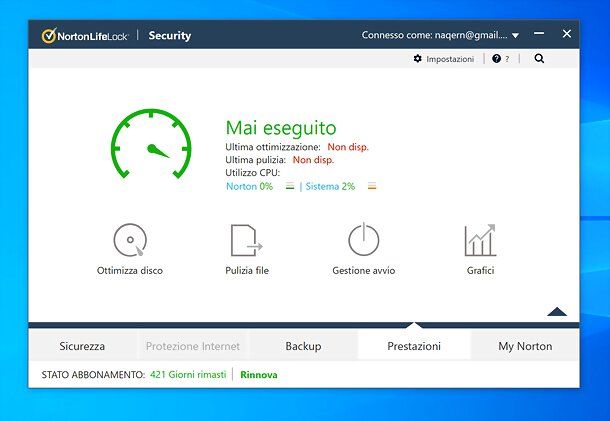Image resolution: width=610 pixels, height=421 pixels.
Task: Select the Prestazioni tab
Action: pos(414,346)
